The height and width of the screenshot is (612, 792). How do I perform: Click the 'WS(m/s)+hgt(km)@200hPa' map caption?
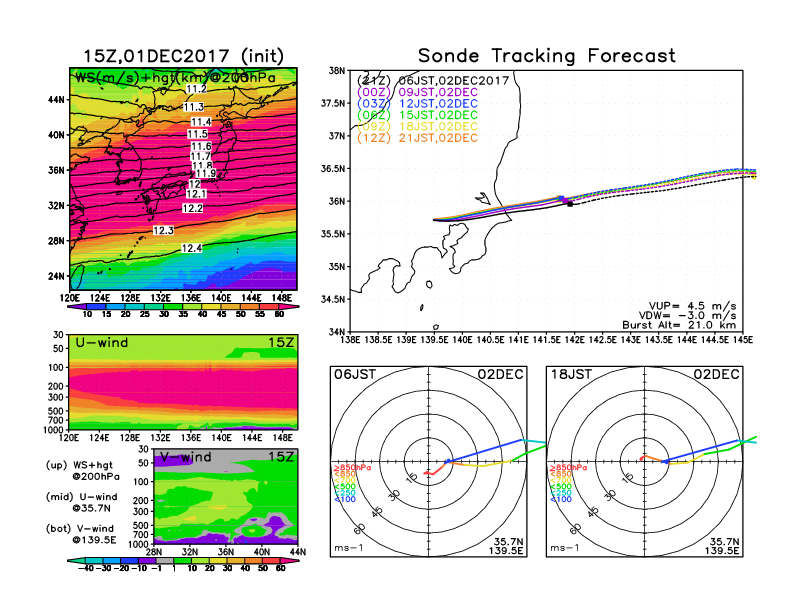point(175,78)
